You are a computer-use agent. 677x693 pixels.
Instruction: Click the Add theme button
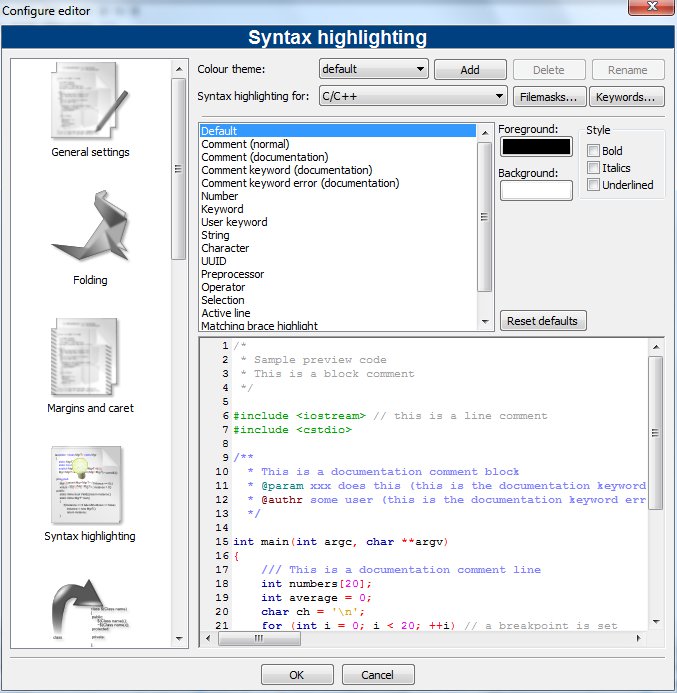click(470, 70)
